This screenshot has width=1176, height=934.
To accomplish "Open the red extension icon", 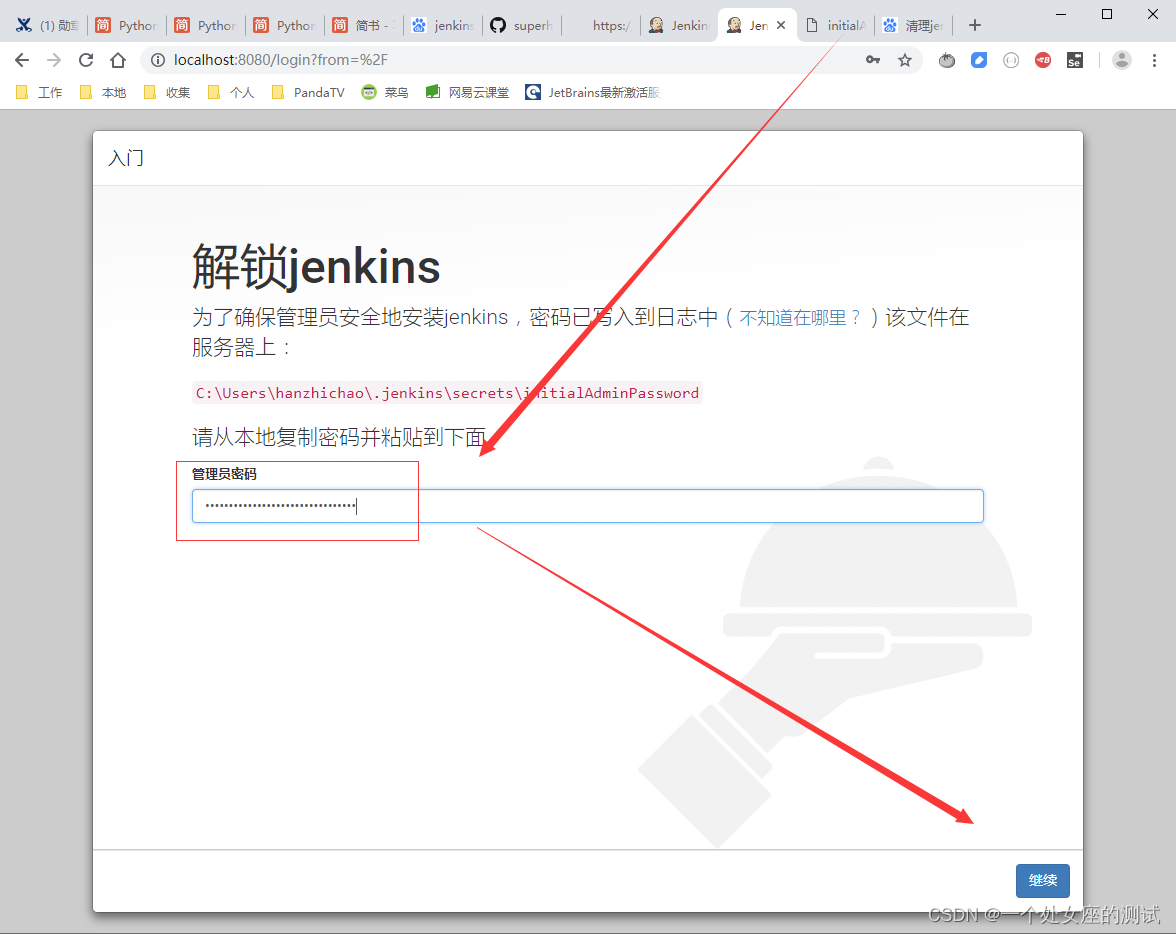I will point(1042,60).
